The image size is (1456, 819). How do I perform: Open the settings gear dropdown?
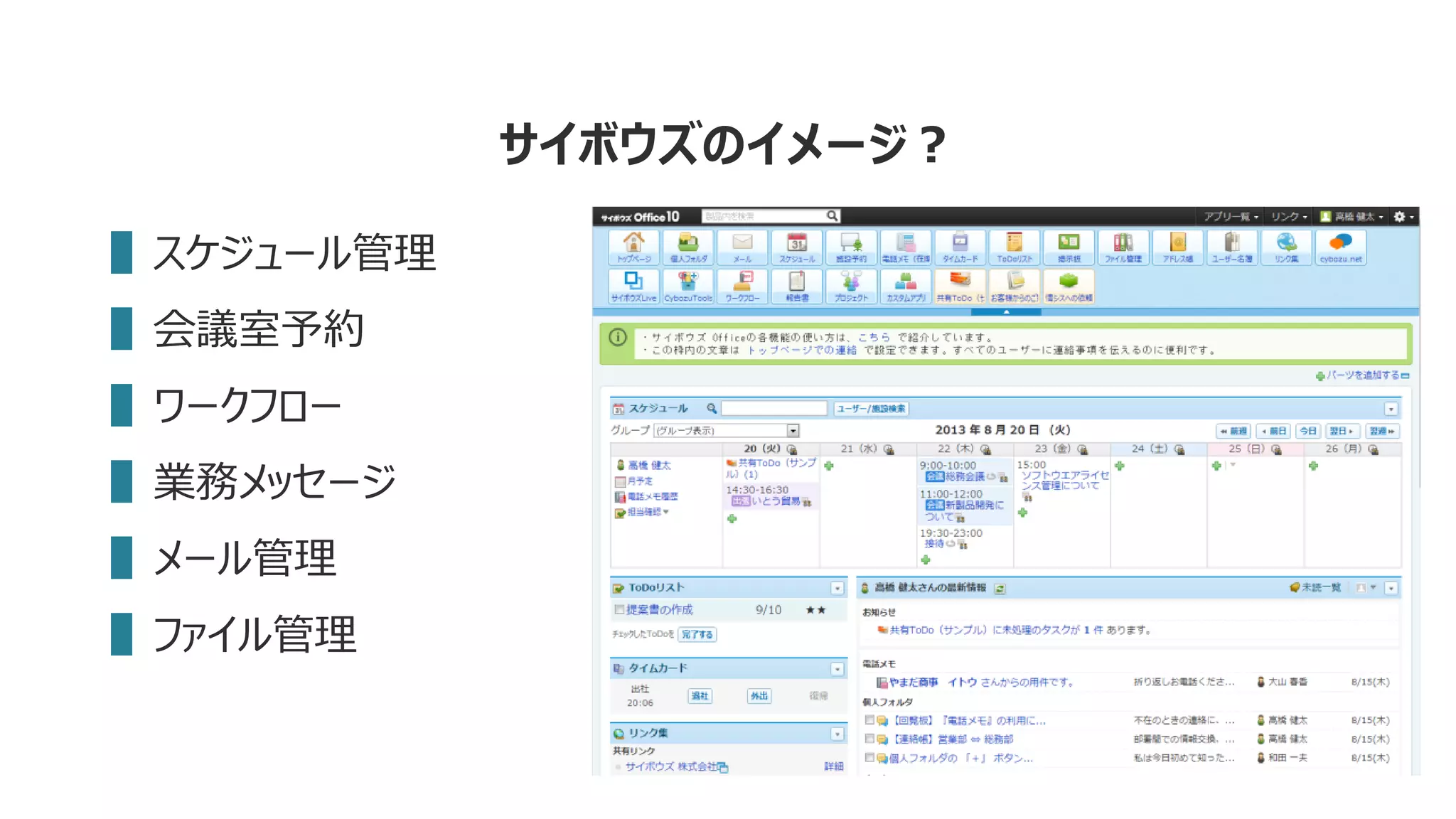[1404, 217]
